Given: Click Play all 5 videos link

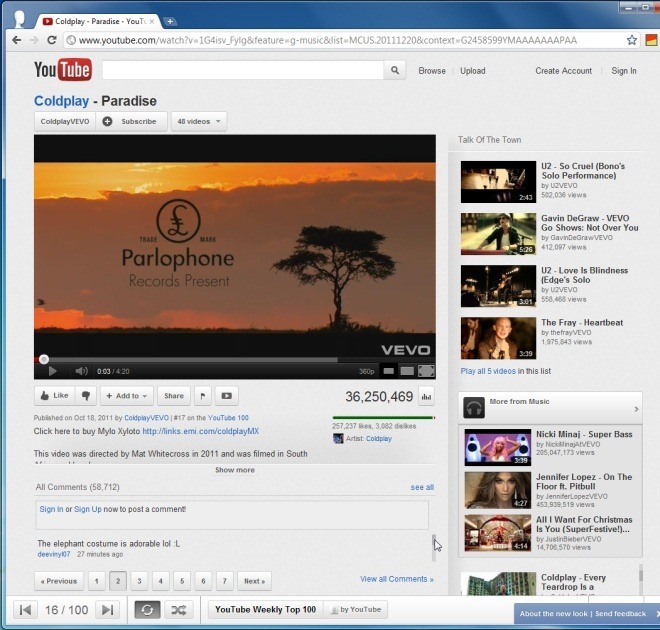Looking at the screenshot, I should click(x=488, y=371).
